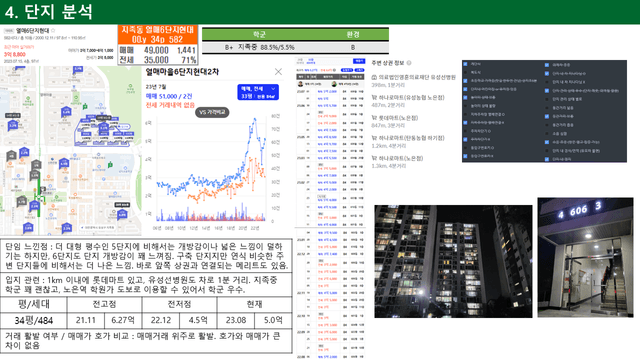Check the 단지 관리 상태 별로 checkbox

tap(547, 99)
